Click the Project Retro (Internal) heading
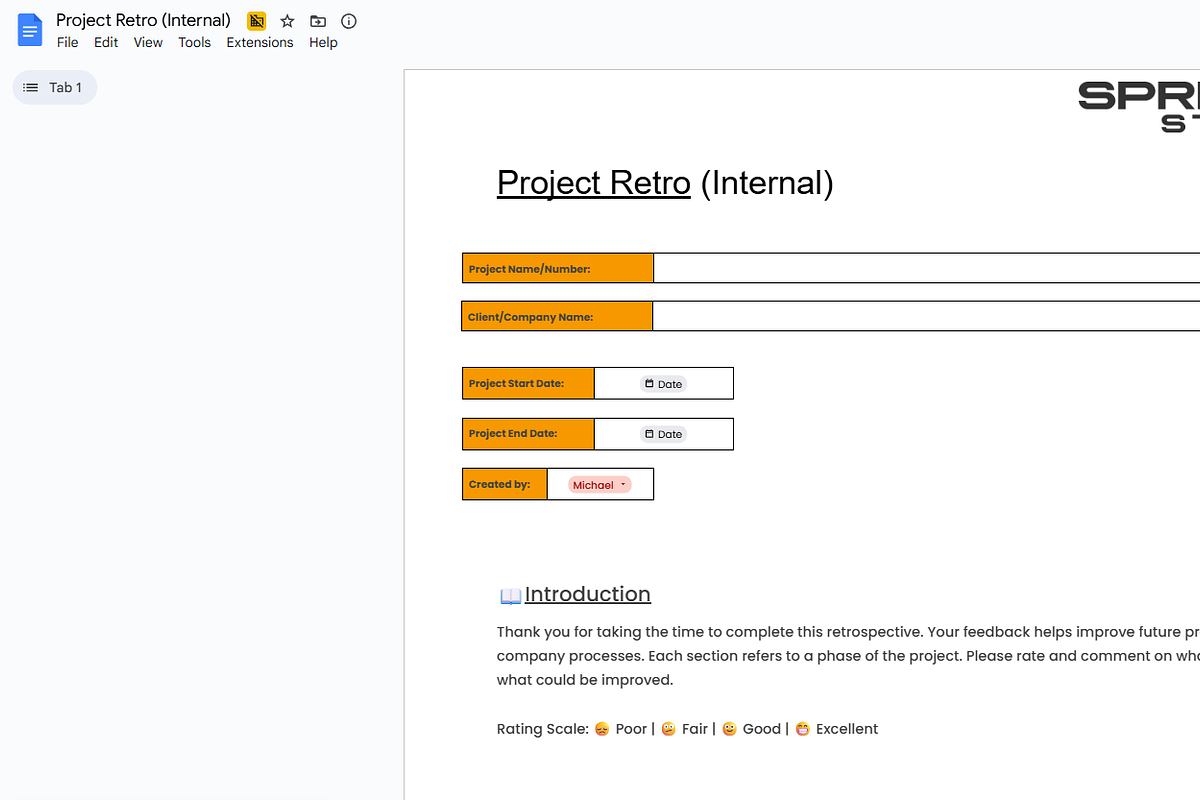Screen dimensions: 1200x800 665,183
